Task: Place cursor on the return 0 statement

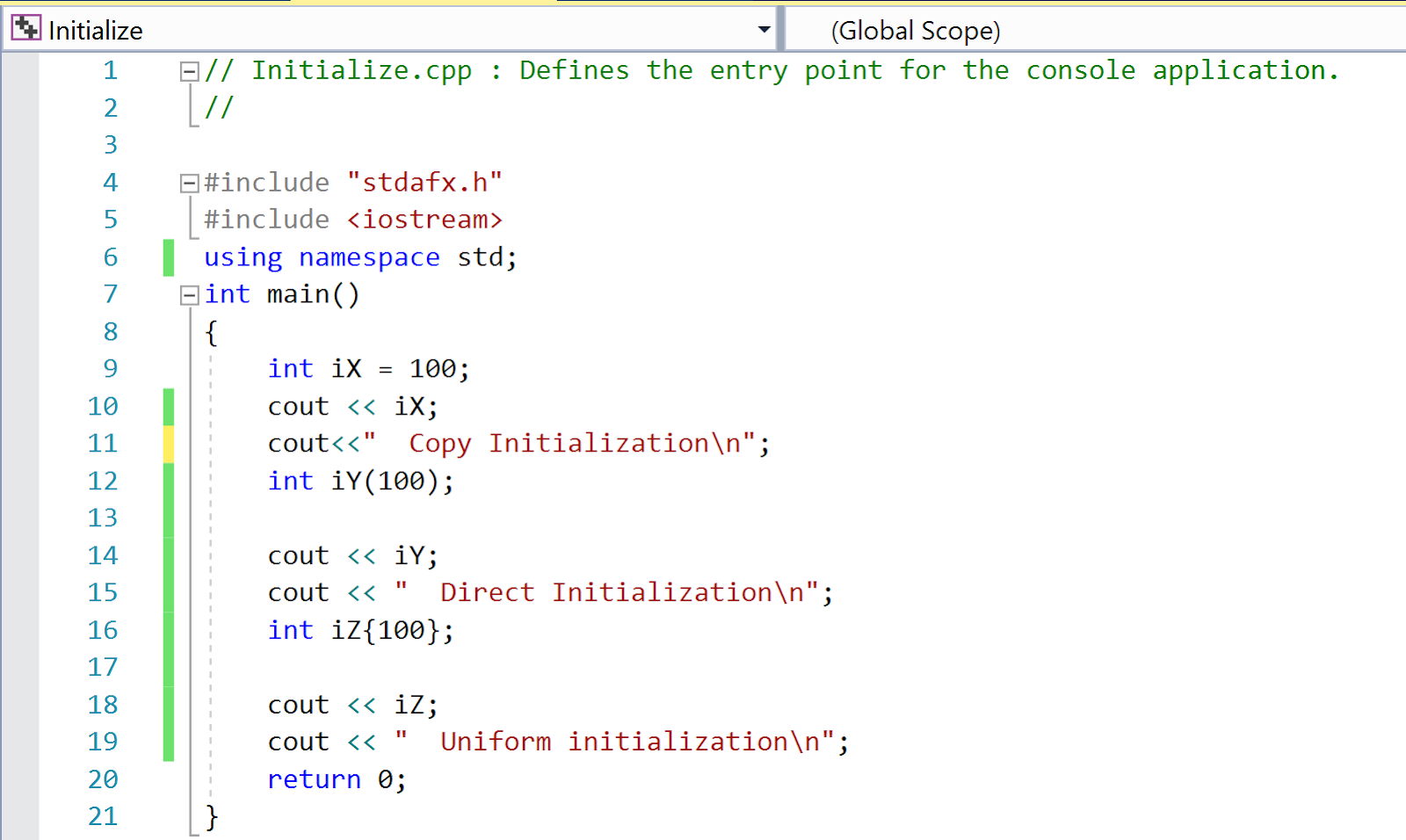Action: pos(336,779)
